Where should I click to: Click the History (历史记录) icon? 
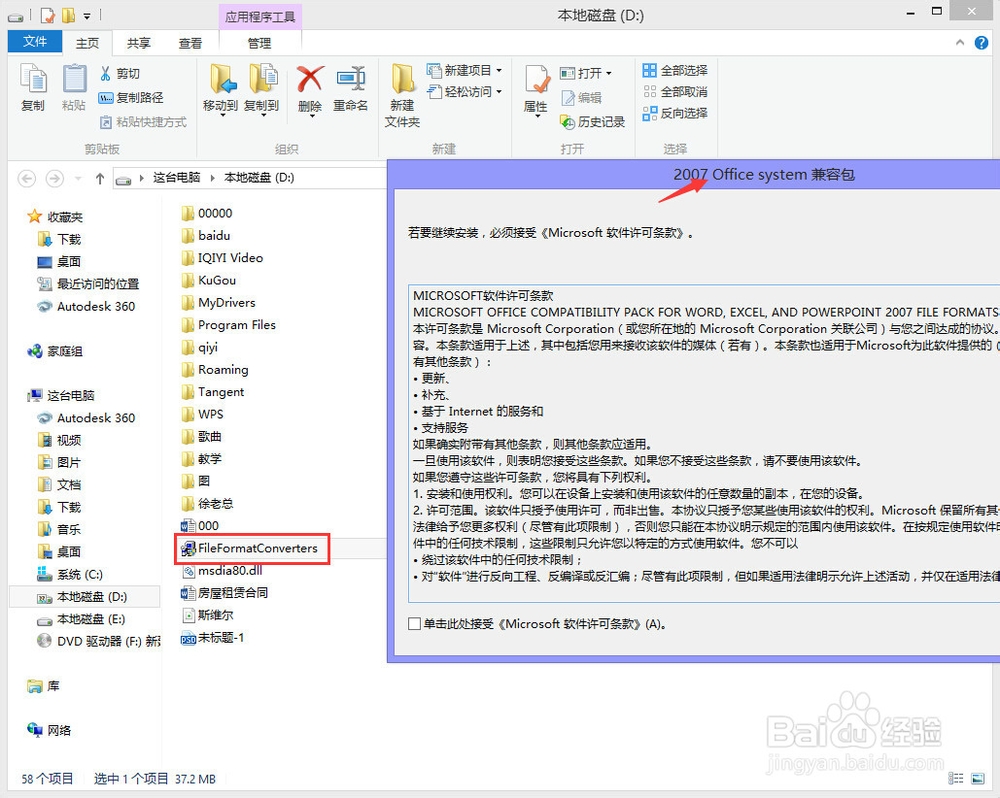click(x=568, y=121)
